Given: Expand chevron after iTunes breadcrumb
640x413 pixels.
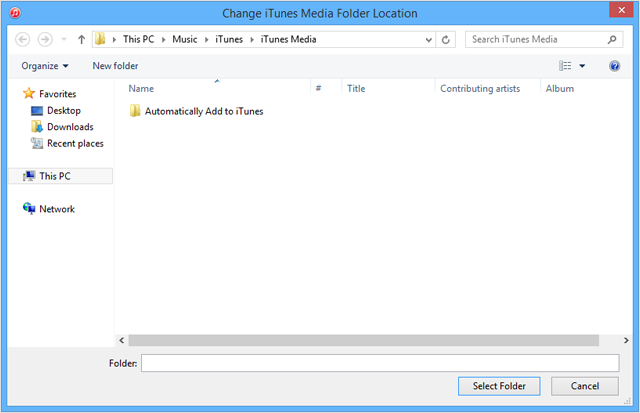Looking at the screenshot, I should (252, 40).
